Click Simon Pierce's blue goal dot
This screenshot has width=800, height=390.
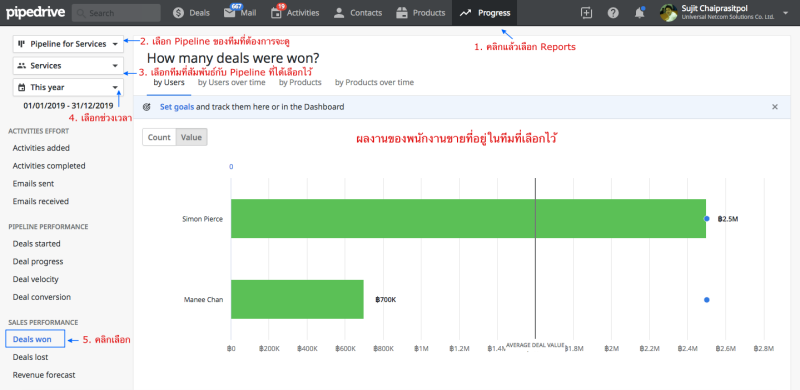click(x=707, y=218)
